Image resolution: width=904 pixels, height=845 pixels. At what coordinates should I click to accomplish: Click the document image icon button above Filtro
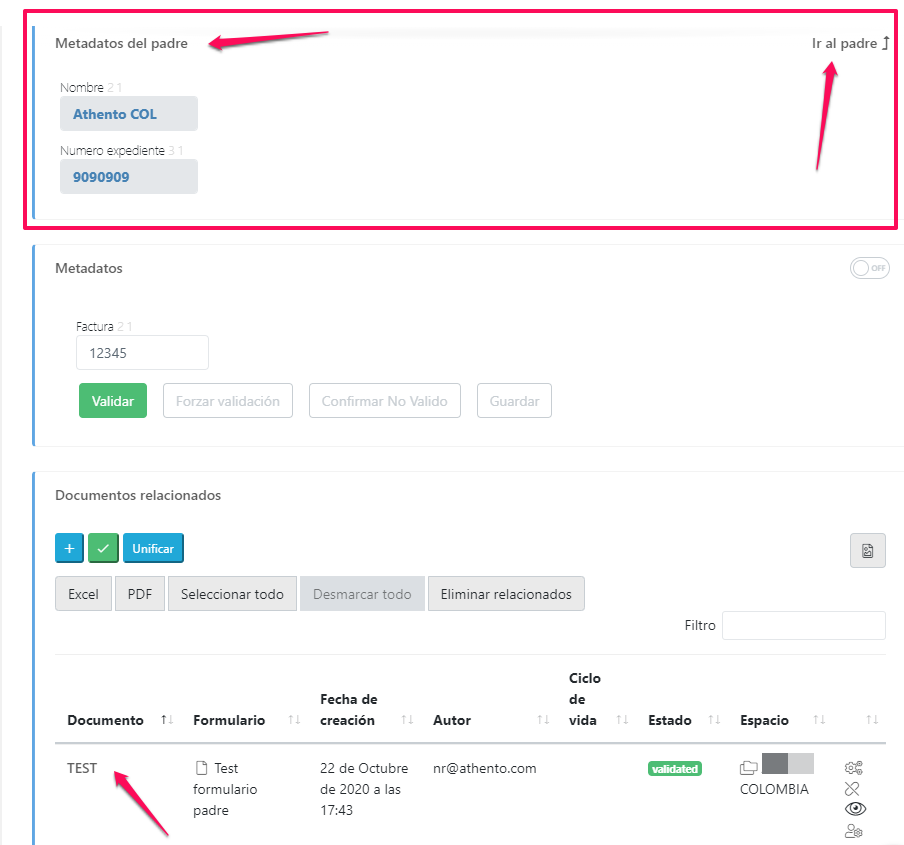click(x=867, y=551)
